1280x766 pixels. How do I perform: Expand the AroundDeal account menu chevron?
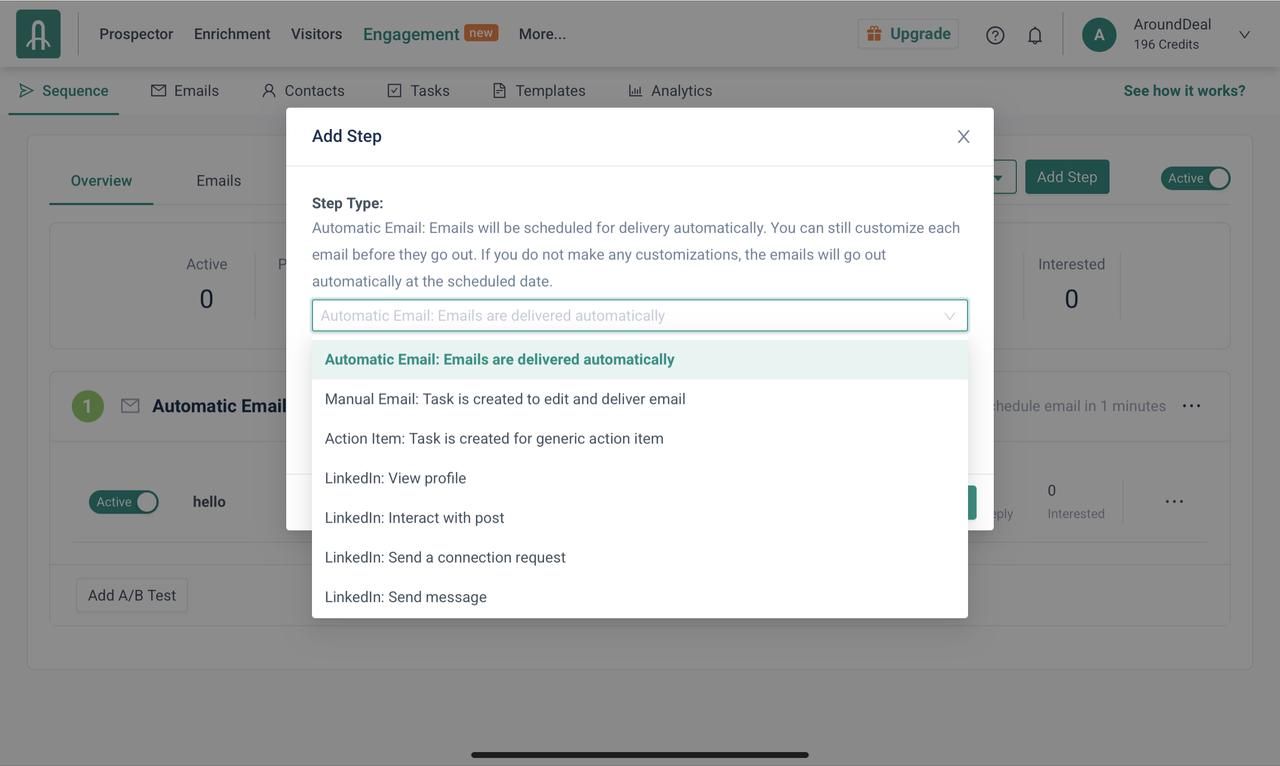coord(1245,35)
